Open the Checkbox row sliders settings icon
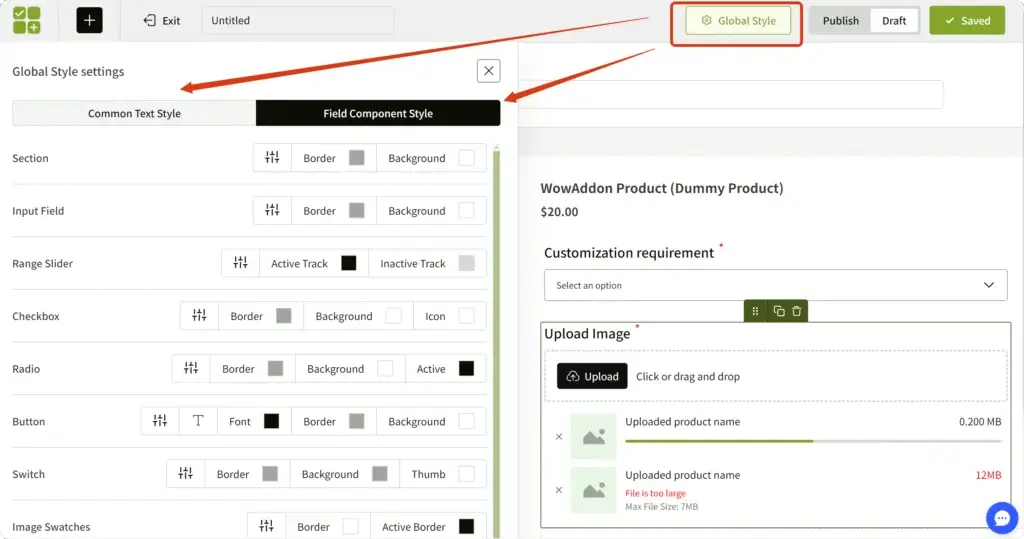1024x539 pixels. click(x=199, y=316)
